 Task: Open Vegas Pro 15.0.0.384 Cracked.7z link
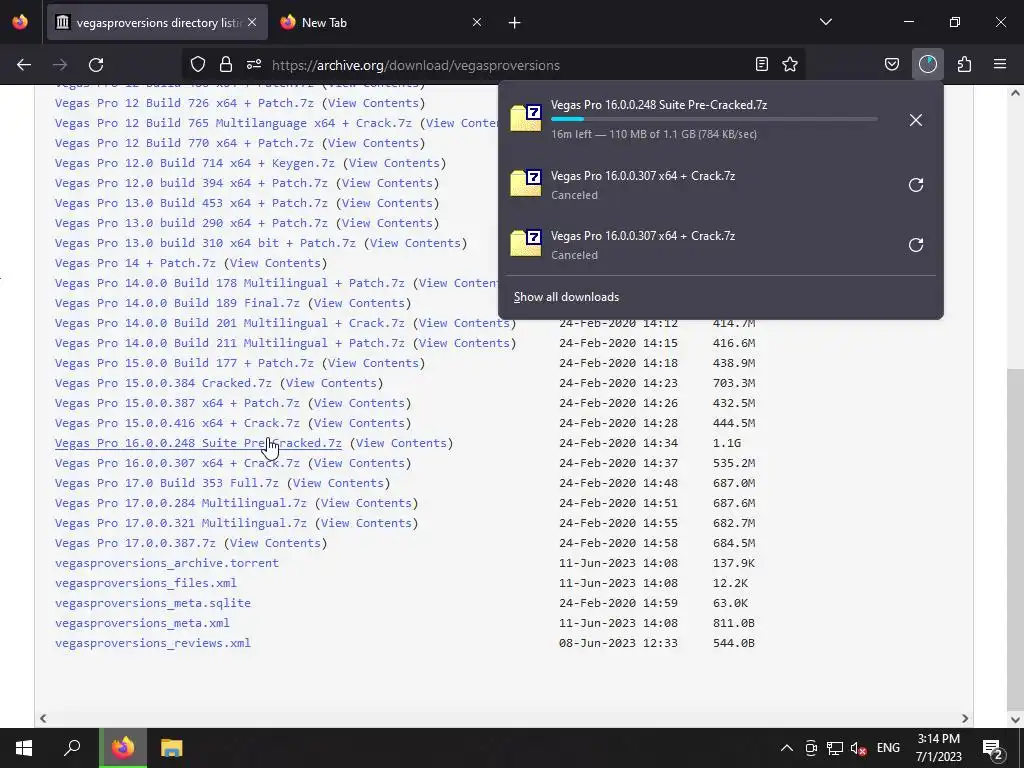[163, 383]
